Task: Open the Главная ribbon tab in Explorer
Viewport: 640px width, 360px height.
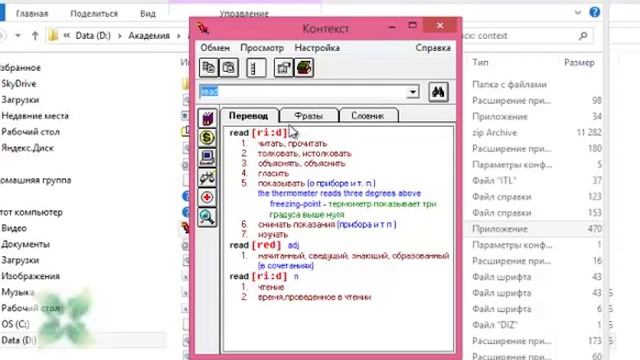Action: pyautogui.click(x=32, y=13)
